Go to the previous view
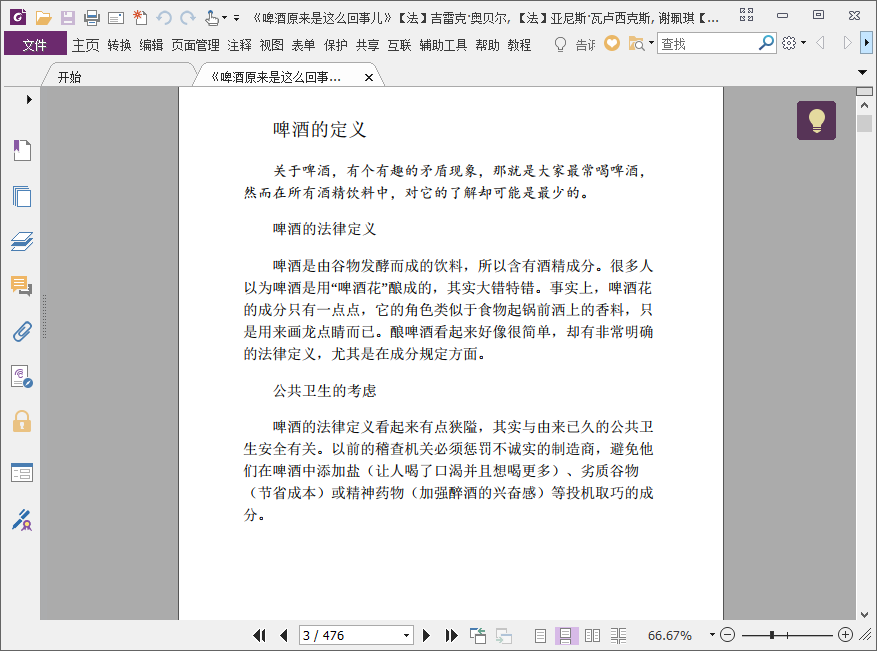This screenshot has width=877, height=651. coord(477,635)
